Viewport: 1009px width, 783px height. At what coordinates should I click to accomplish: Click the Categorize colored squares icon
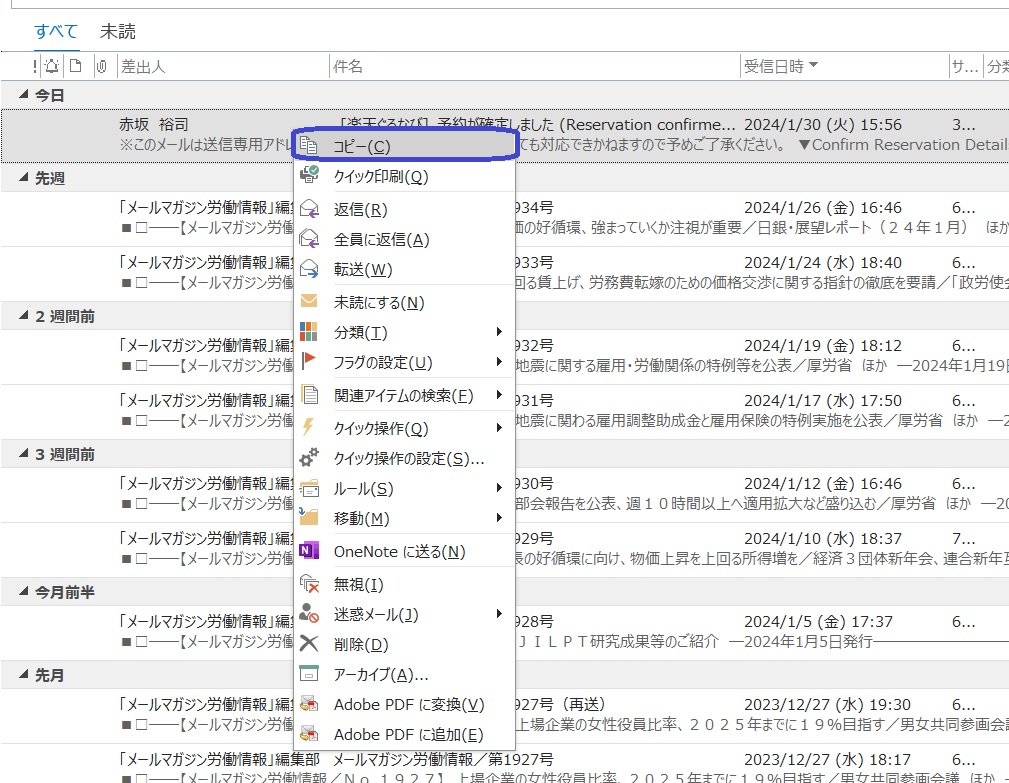[x=309, y=332]
